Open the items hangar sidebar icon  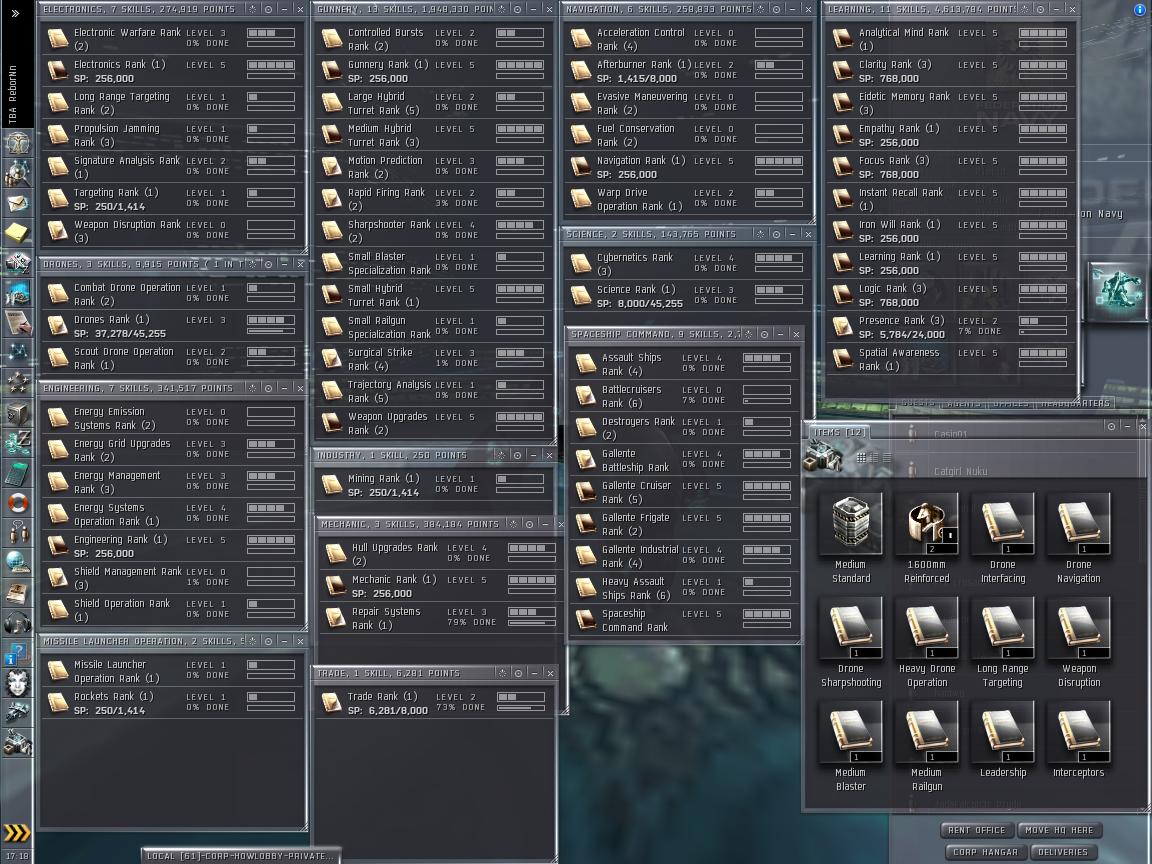17,743
